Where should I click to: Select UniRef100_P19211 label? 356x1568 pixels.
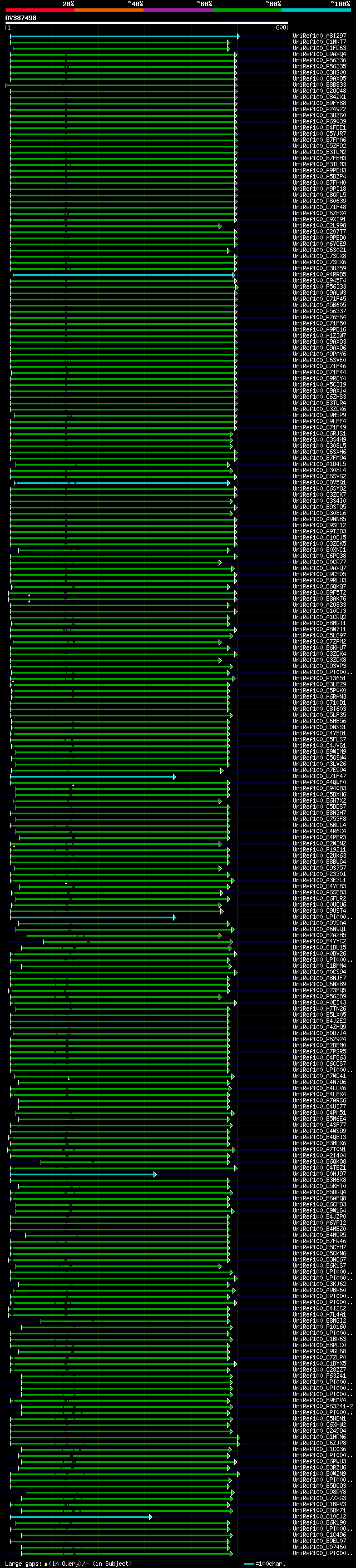click(319, 850)
